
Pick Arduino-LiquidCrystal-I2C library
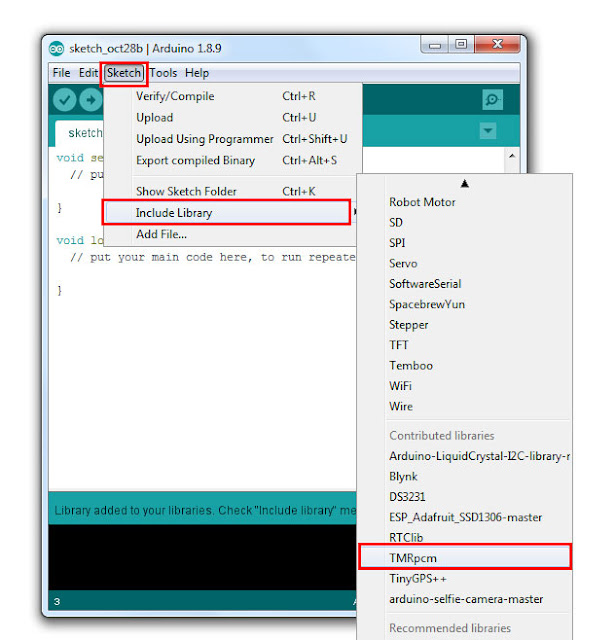tap(465, 456)
